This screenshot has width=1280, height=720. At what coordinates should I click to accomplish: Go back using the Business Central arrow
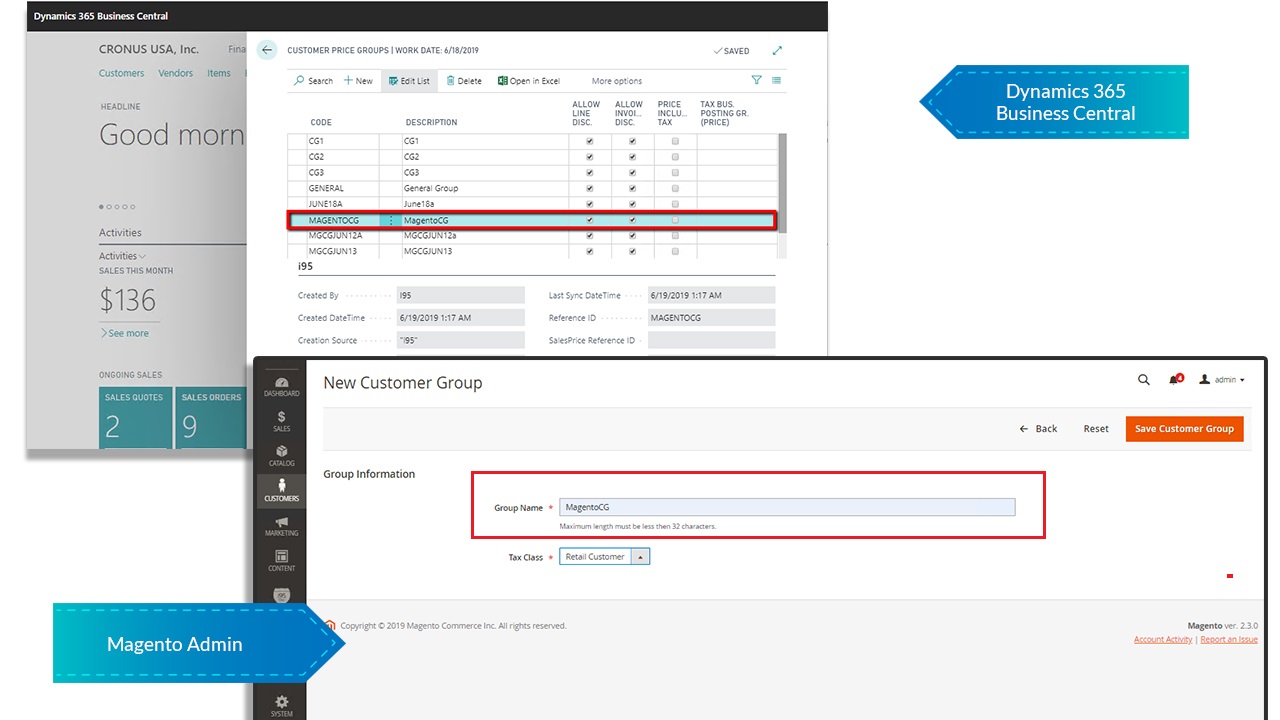266,50
